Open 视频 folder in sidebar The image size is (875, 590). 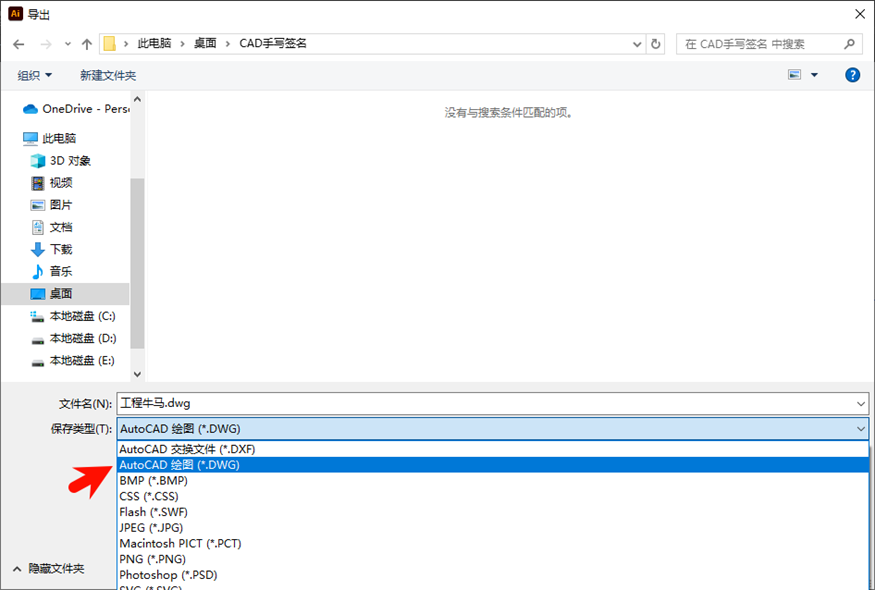coord(51,183)
